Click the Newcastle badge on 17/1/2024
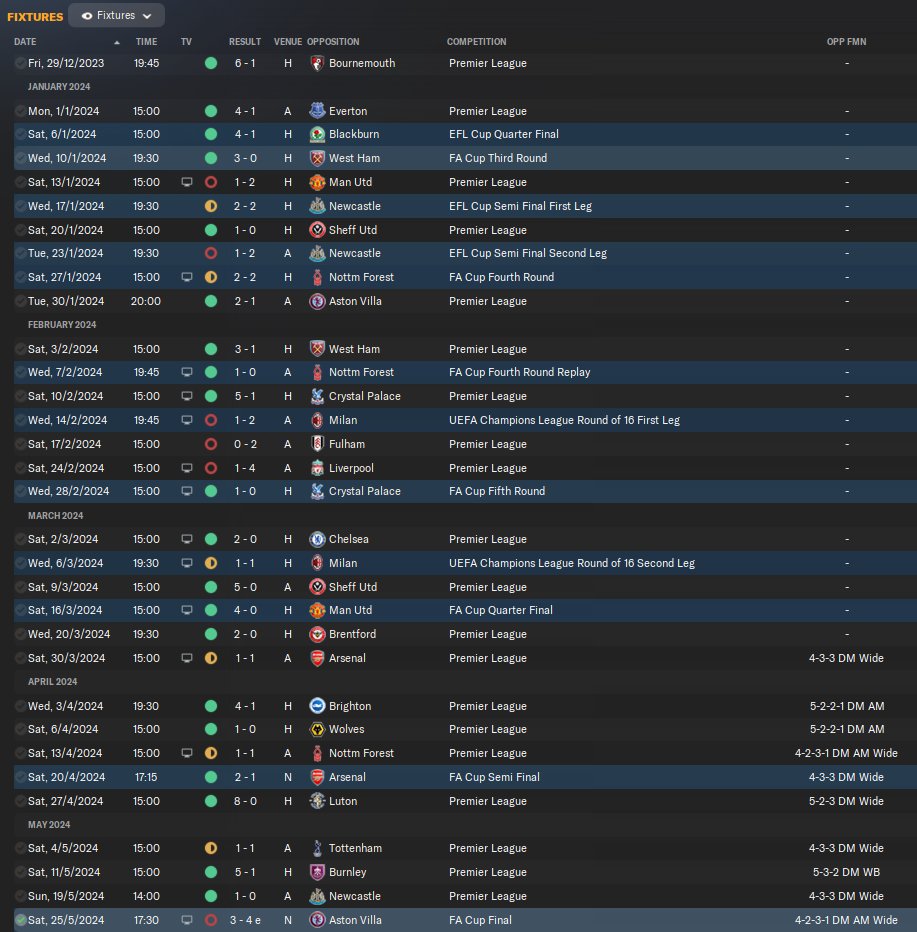This screenshot has height=932, width=917. (317, 206)
